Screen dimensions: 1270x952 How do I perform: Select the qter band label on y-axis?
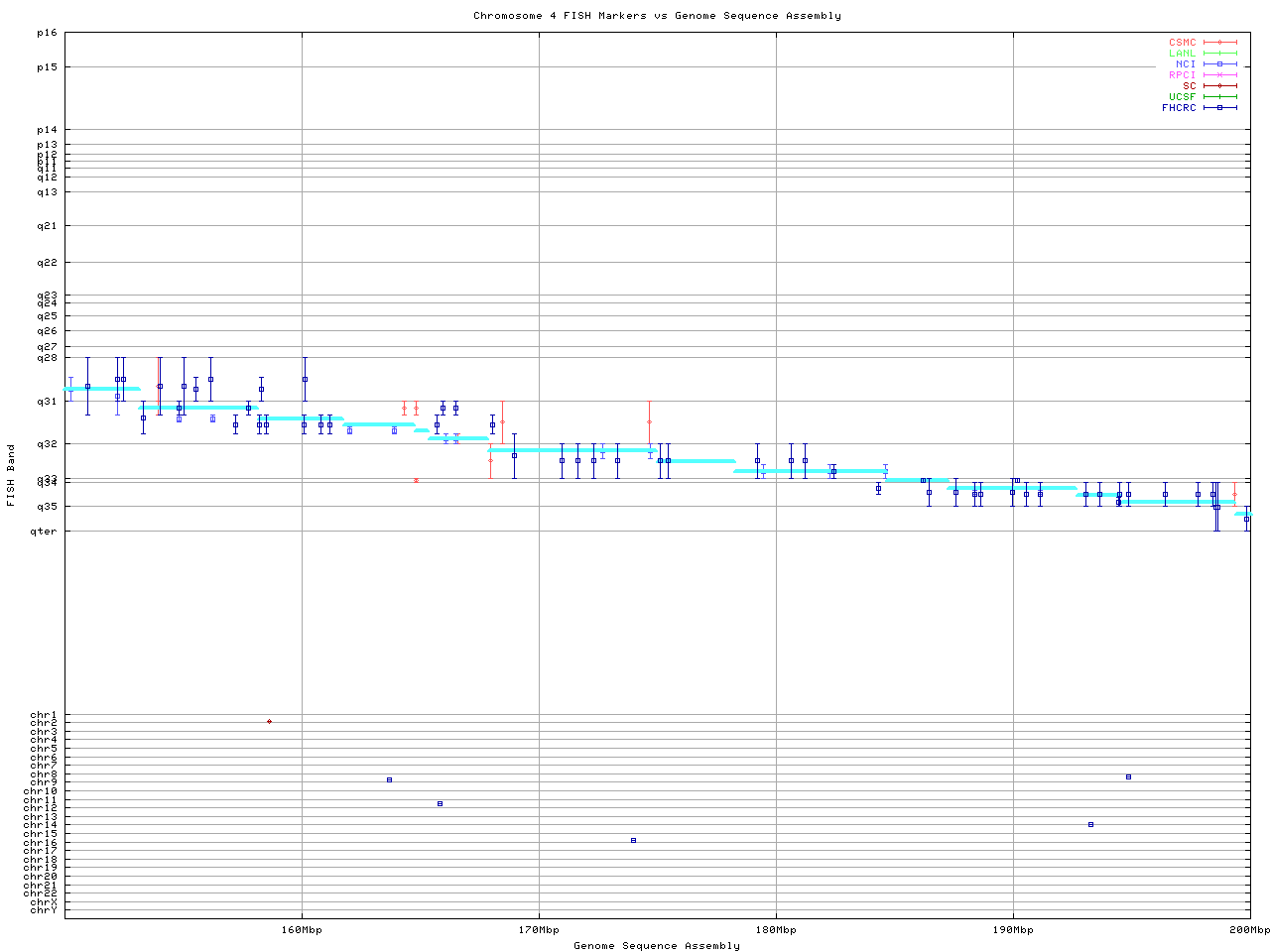click(44, 532)
